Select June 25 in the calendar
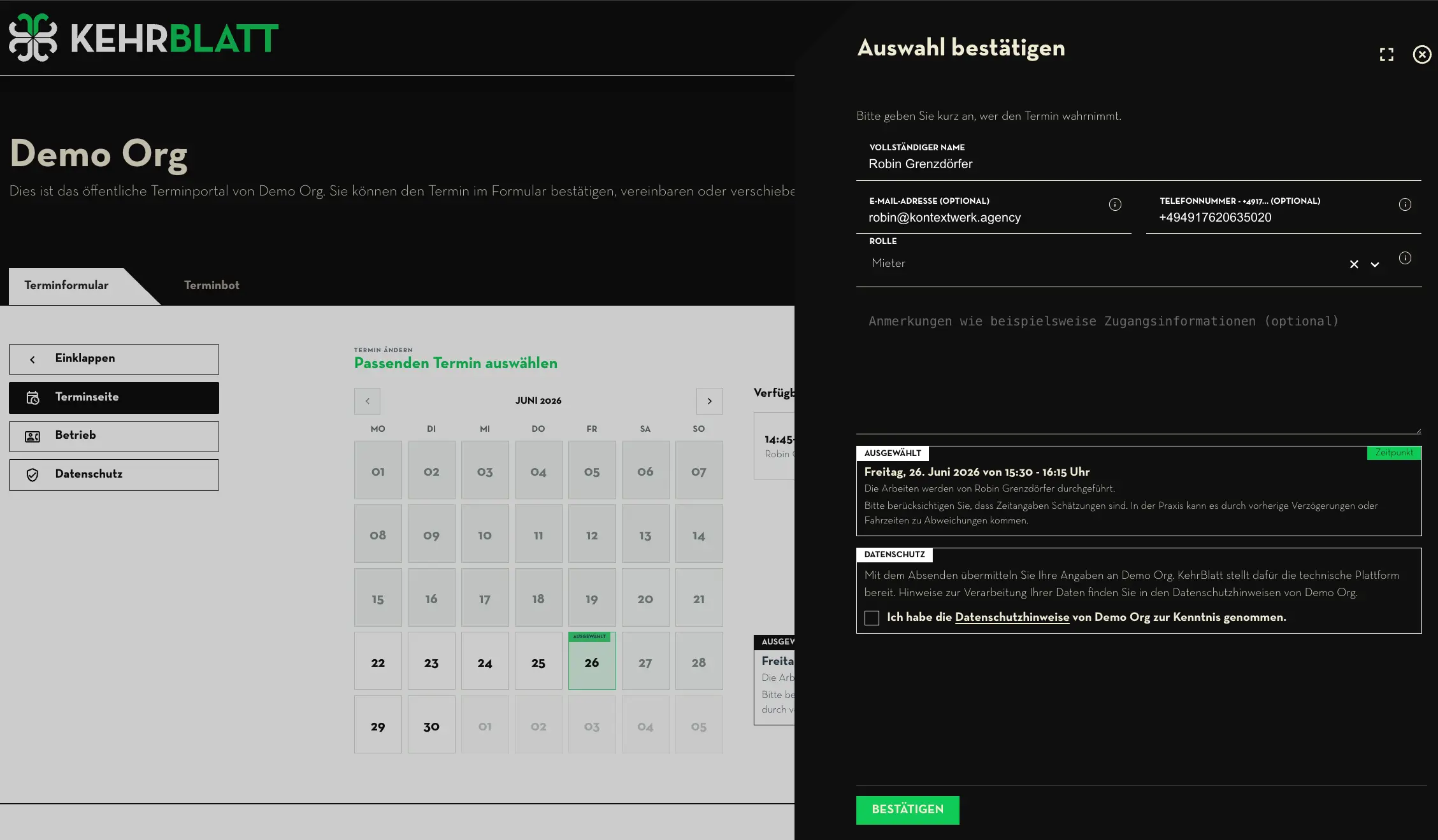 (538, 661)
